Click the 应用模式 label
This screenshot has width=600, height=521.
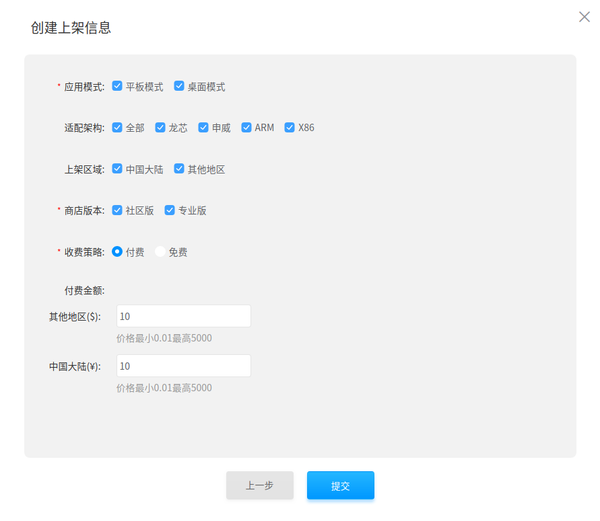coord(84,87)
